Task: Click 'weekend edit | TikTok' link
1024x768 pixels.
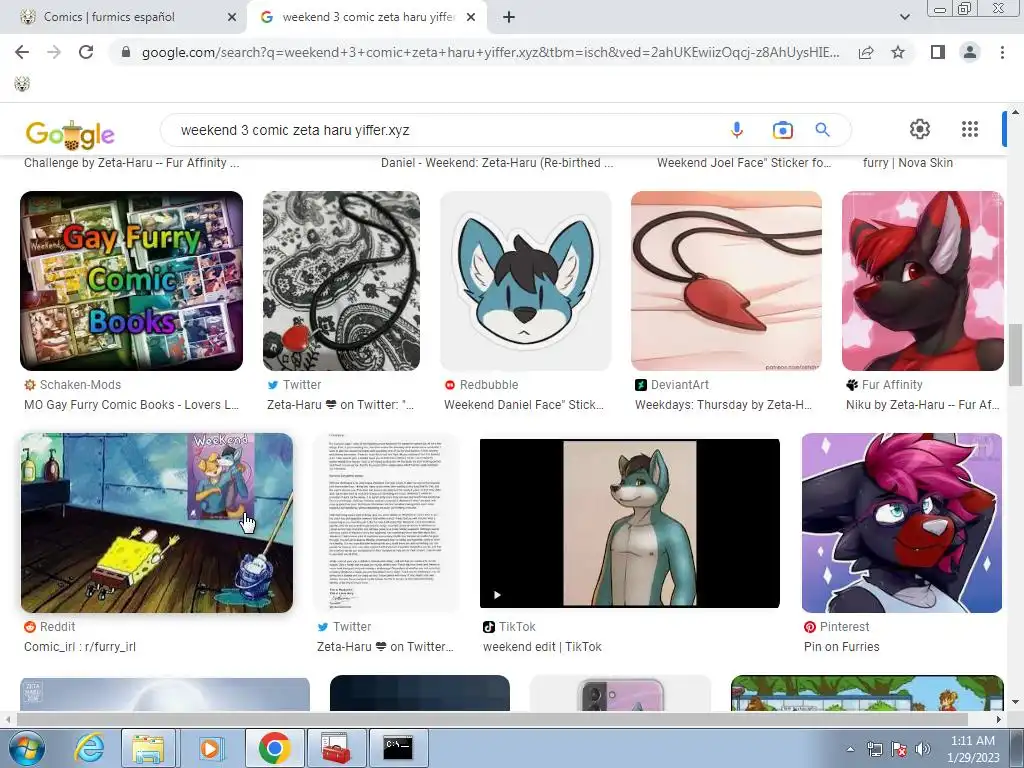Action: pos(542,647)
